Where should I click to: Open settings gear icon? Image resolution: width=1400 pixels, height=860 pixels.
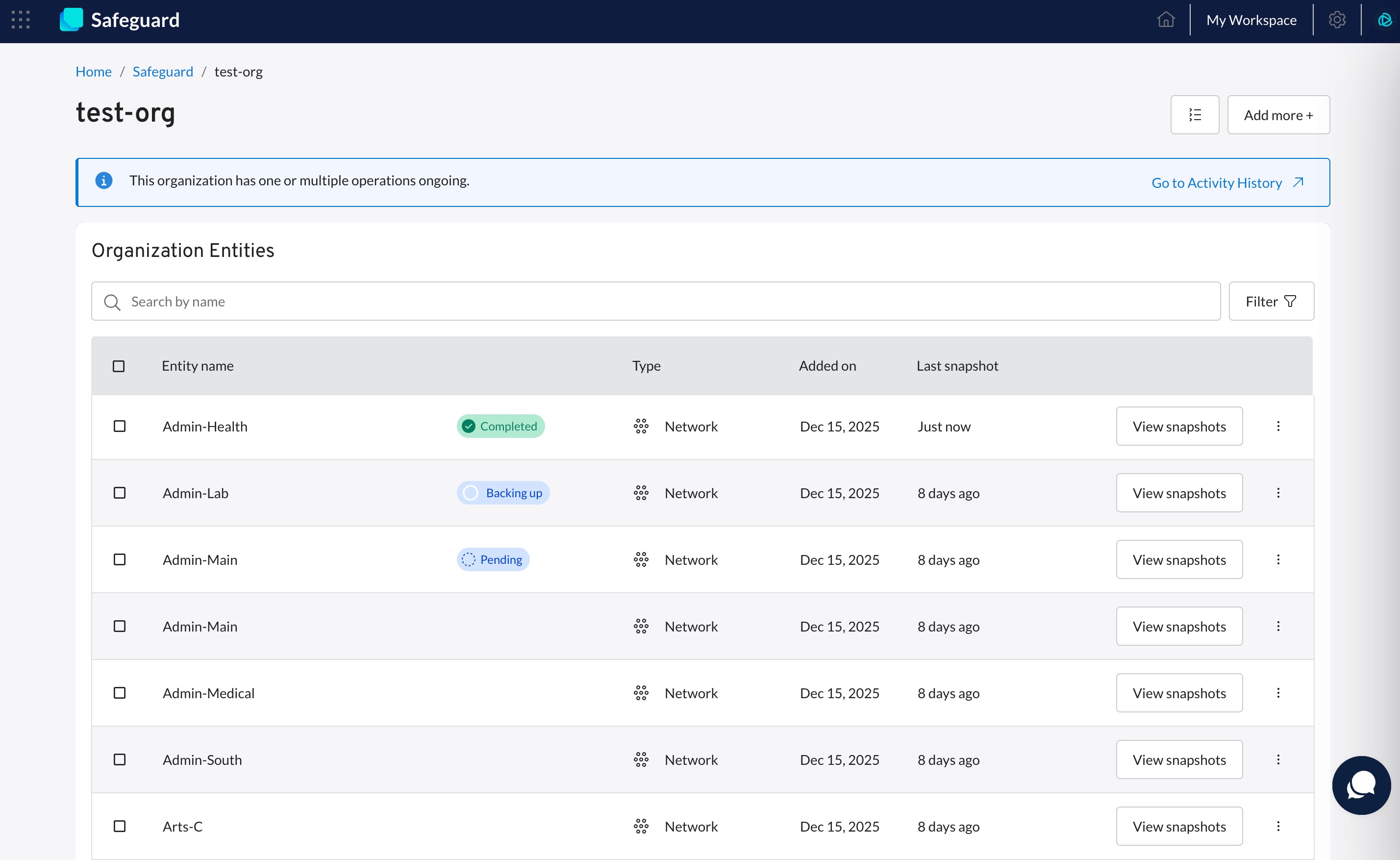point(1337,21)
